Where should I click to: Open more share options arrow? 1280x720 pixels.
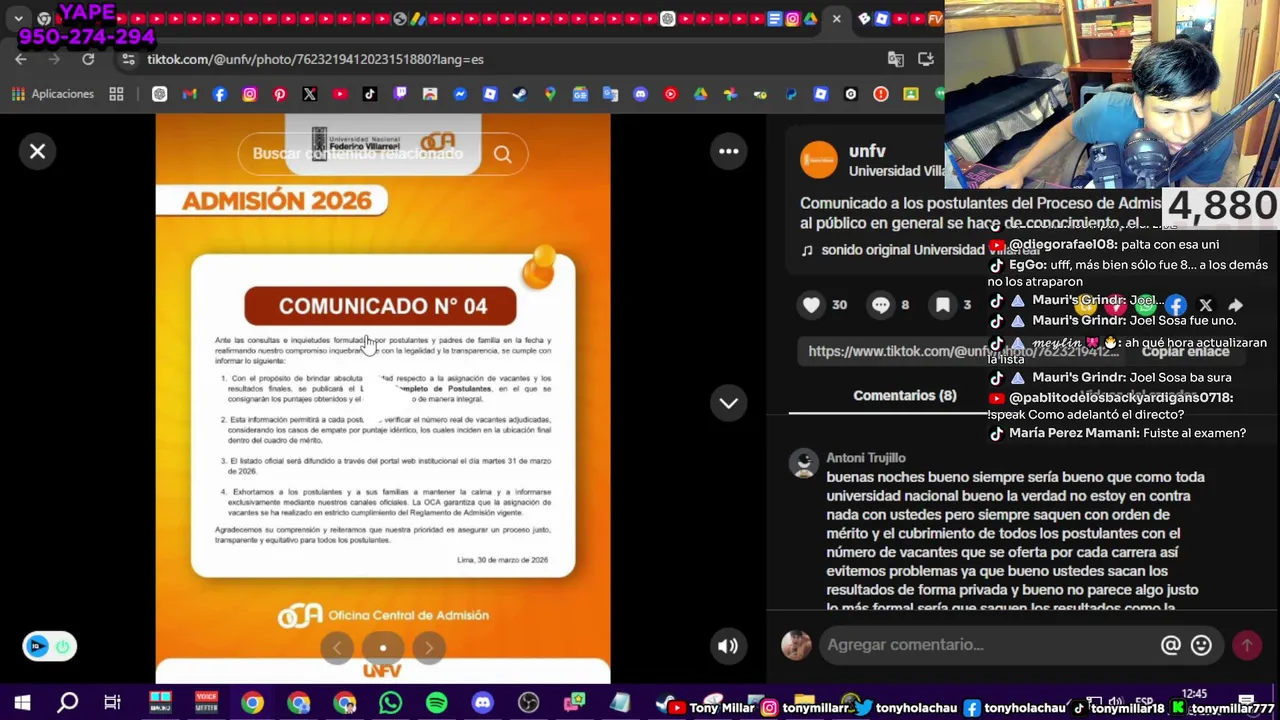click(1236, 305)
